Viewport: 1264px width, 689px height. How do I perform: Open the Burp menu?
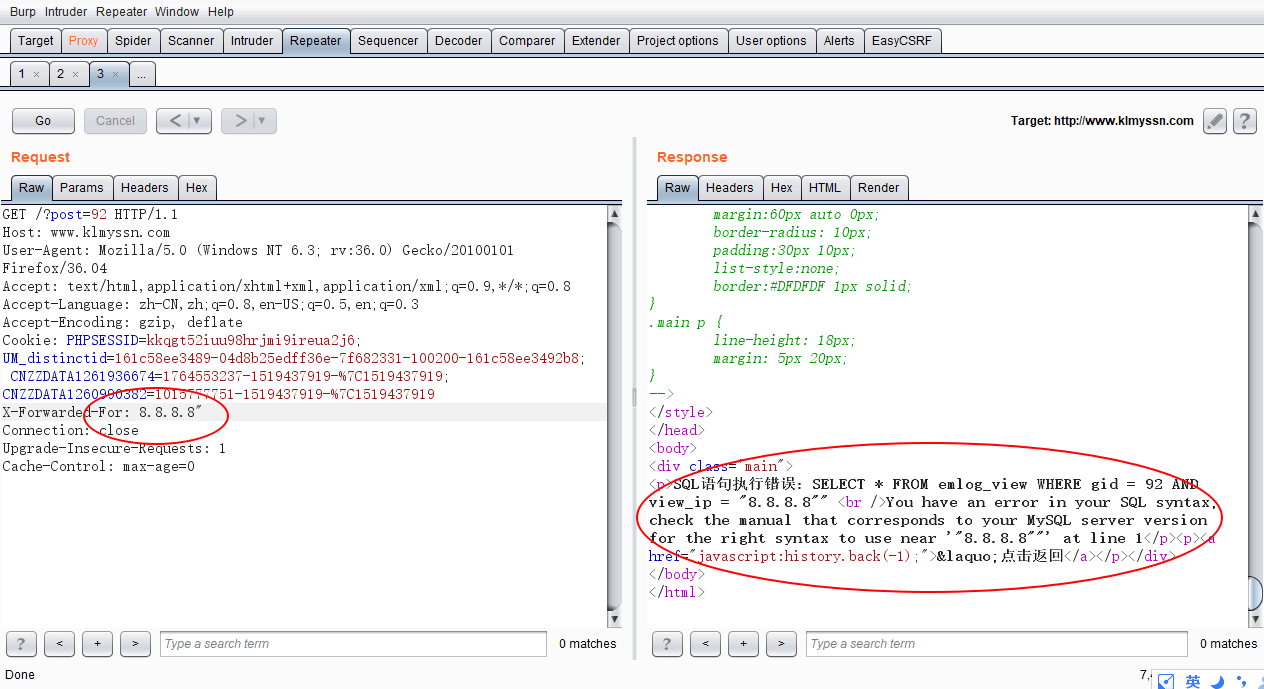click(22, 12)
